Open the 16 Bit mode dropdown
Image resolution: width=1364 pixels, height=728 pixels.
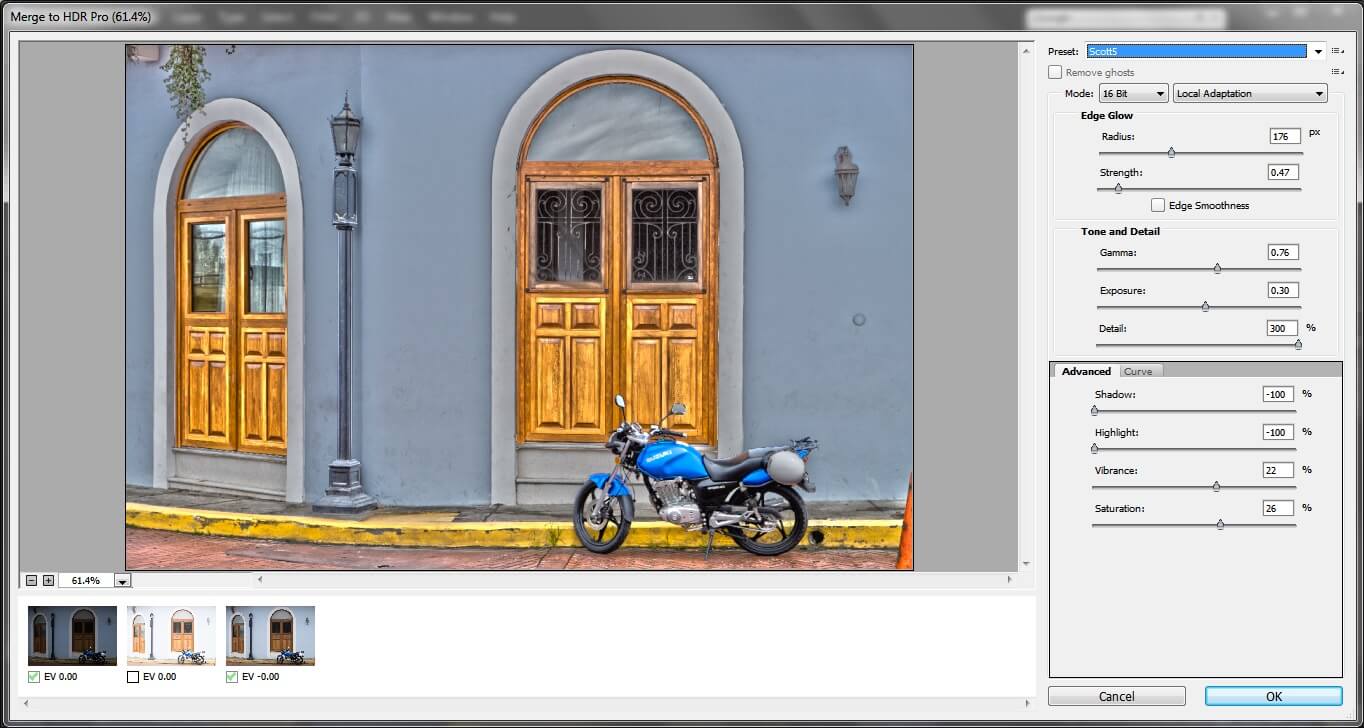(1133, 94)
